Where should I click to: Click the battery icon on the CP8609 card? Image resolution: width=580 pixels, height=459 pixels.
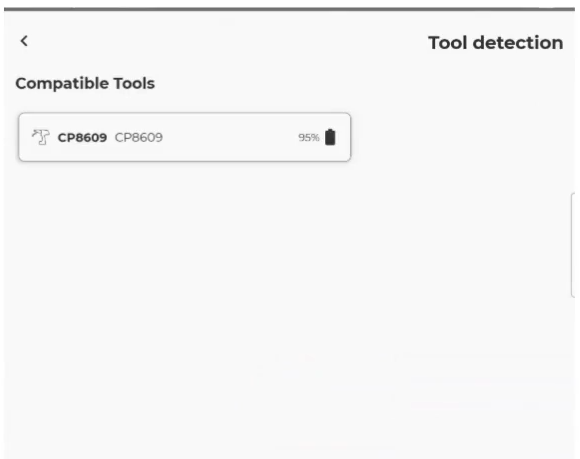(x=330, y=137)
